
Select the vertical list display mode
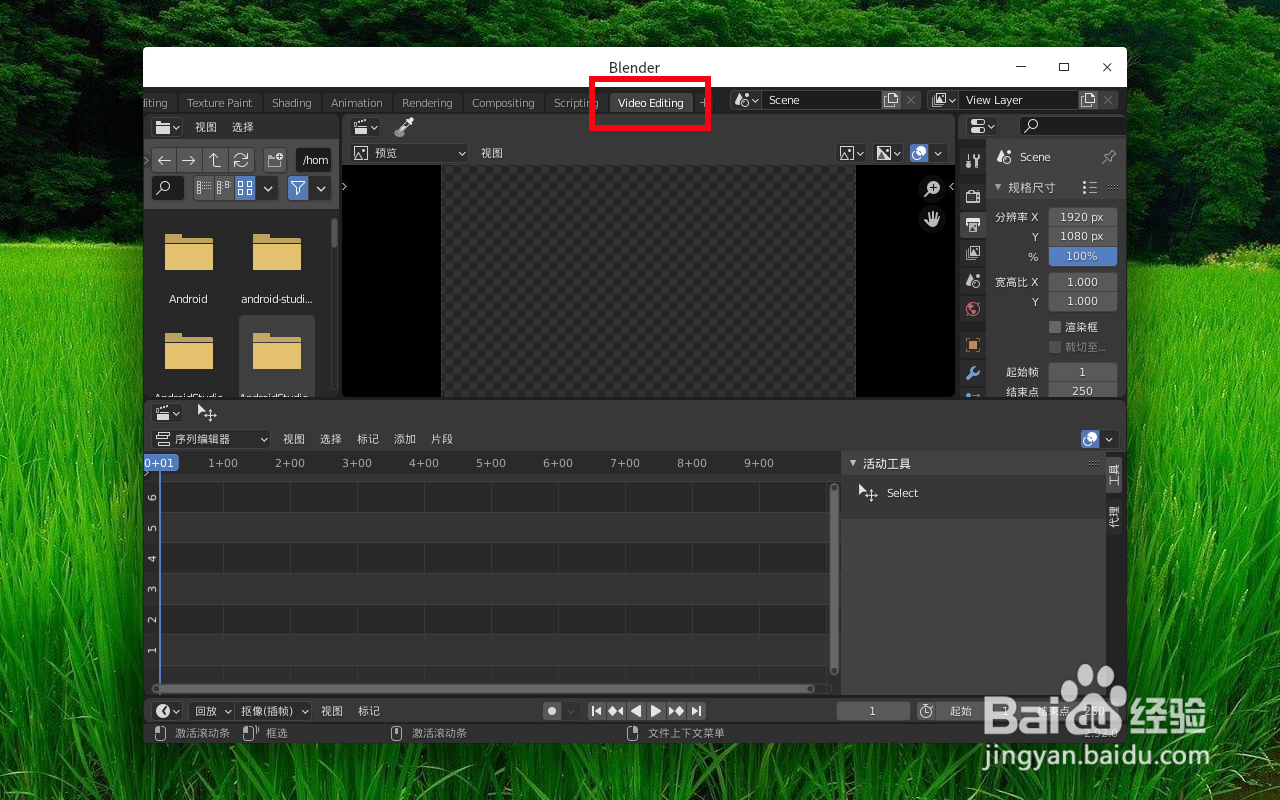coord(204,187)
